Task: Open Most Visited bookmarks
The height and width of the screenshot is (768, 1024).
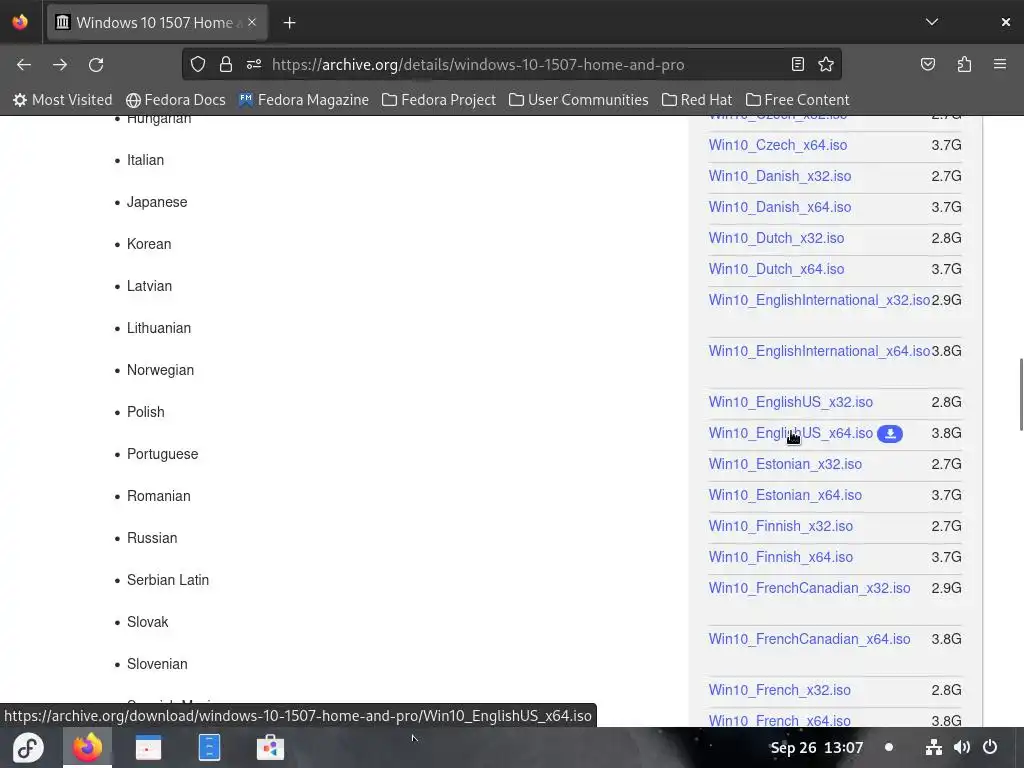Action: tap(63, 100)
